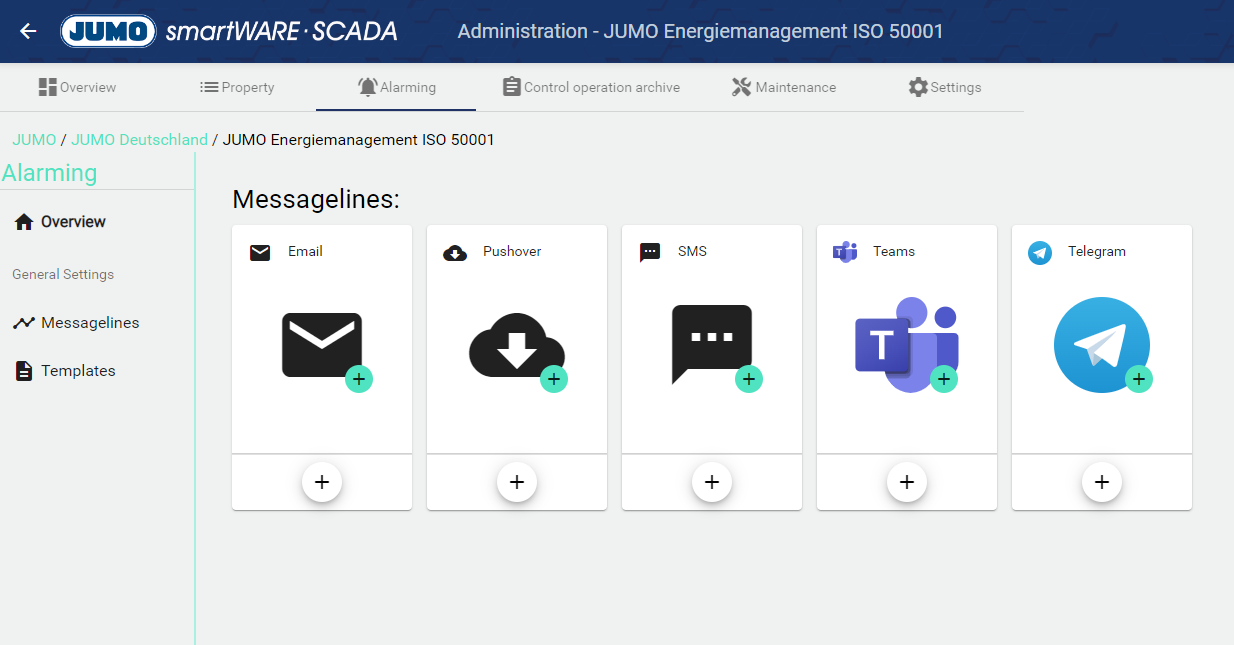This screenshot has height=645, width=1234.
Task: Switch to the Property tab
Action: click(x=237, y=87)
